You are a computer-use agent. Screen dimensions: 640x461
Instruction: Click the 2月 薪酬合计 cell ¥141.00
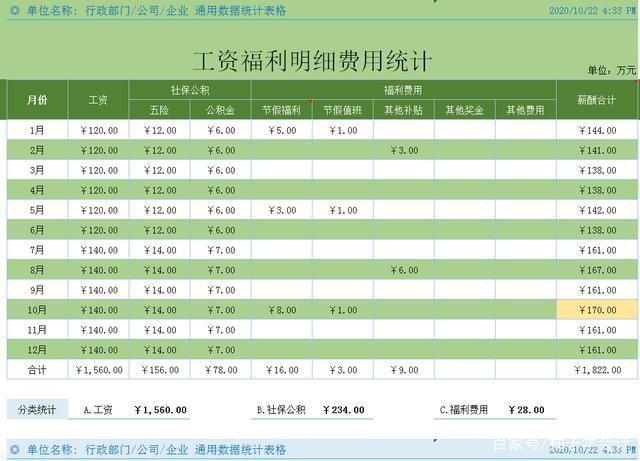coord(597,150)
